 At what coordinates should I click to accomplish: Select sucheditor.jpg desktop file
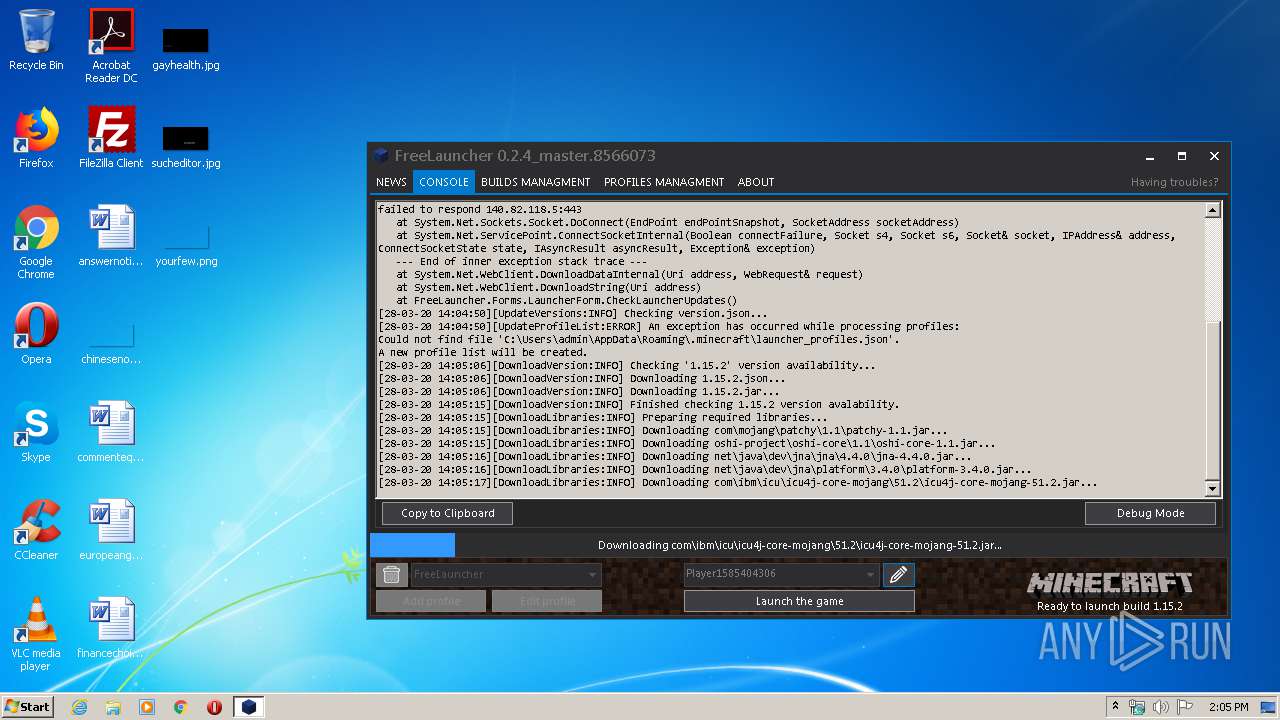tap(186, 146)
